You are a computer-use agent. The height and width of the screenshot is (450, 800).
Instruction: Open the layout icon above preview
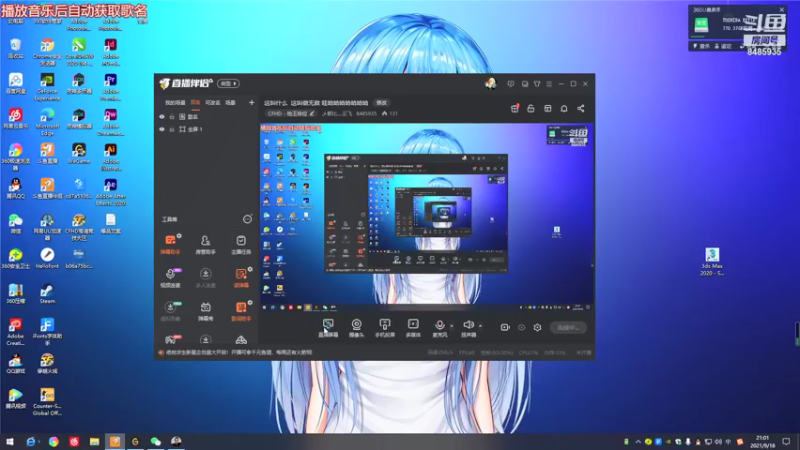(x=547, y=109)
